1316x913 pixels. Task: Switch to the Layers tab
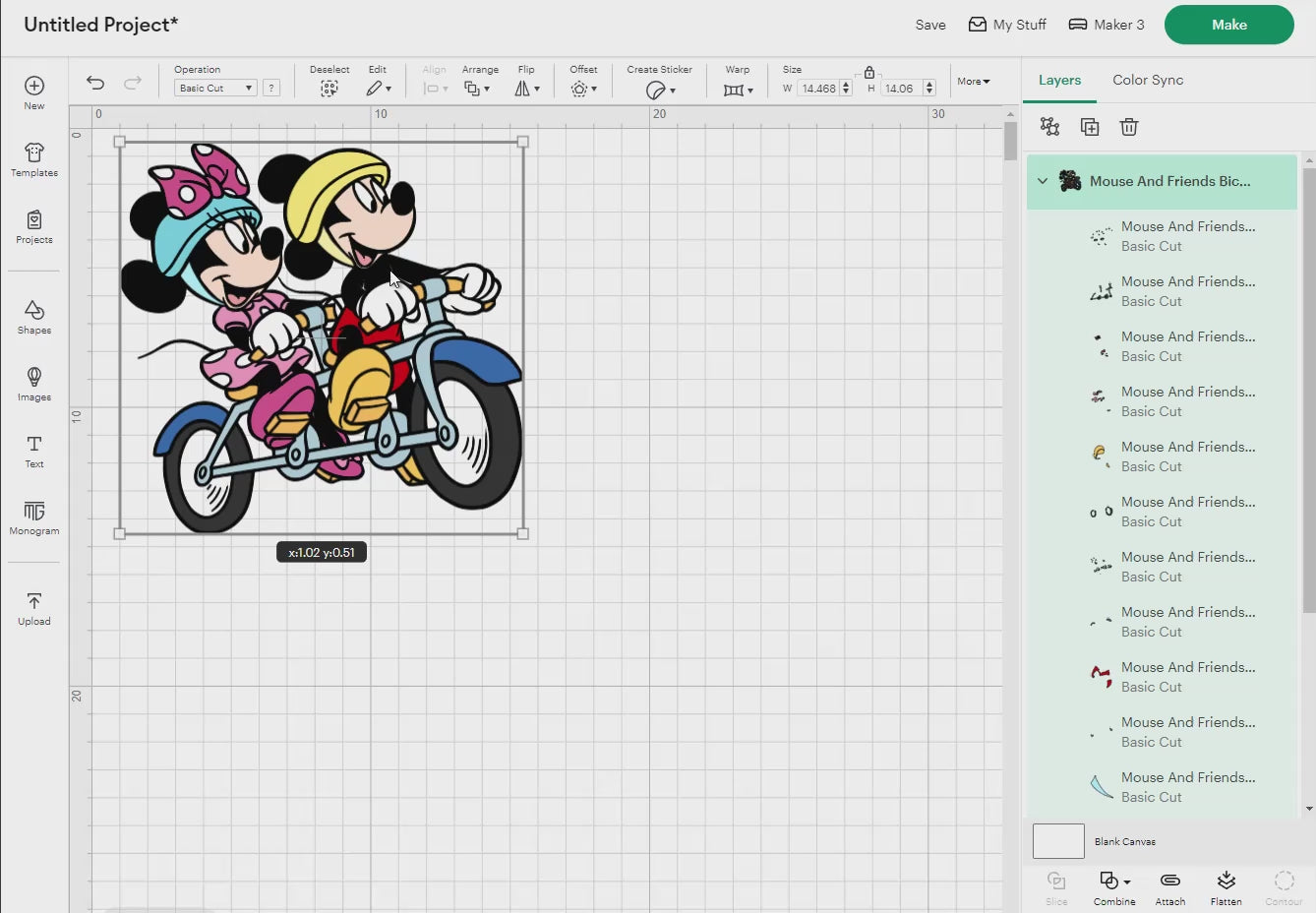[1059, 80]
